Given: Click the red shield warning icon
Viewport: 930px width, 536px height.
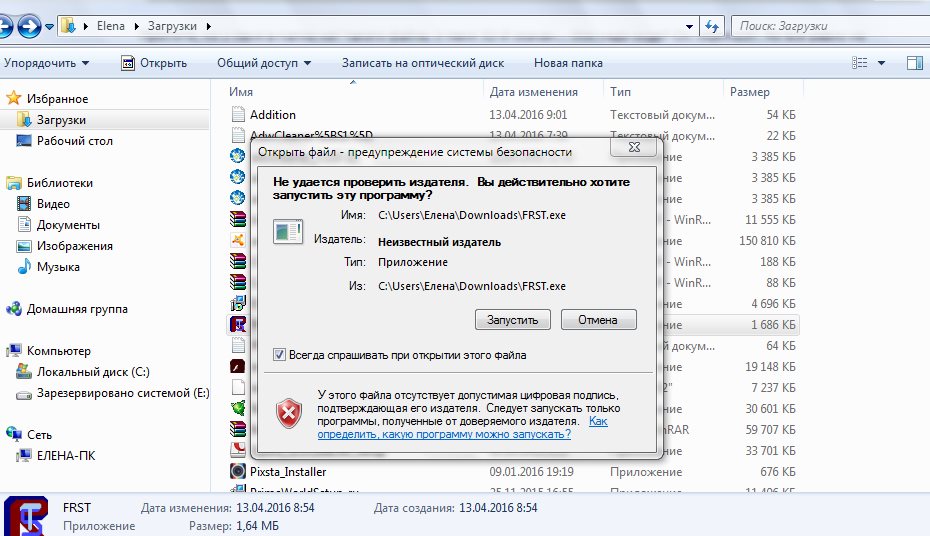Looking at the screenshot, I should click(289, 413).
